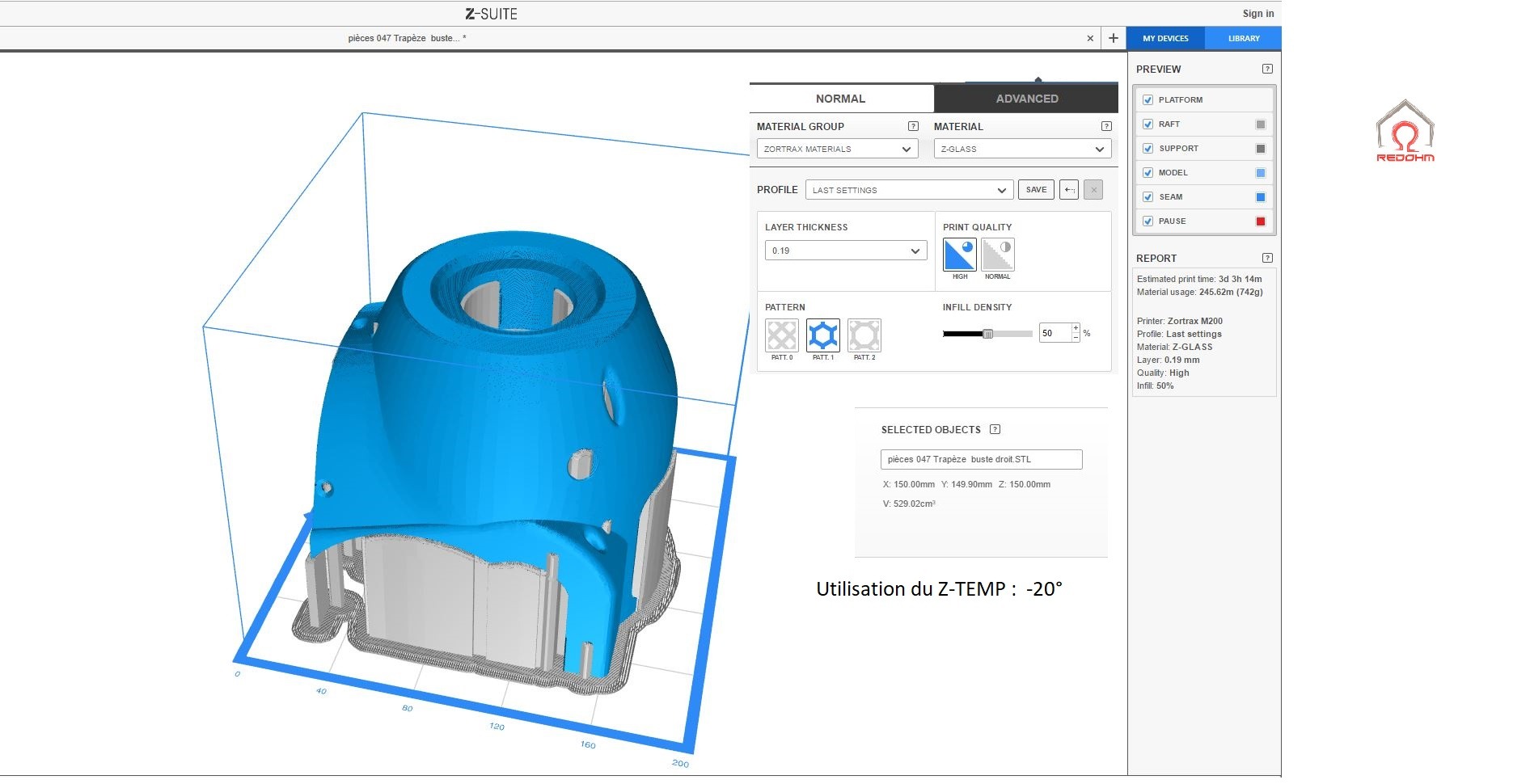Open Profile dropdown Last Settings

click(909, 190)
